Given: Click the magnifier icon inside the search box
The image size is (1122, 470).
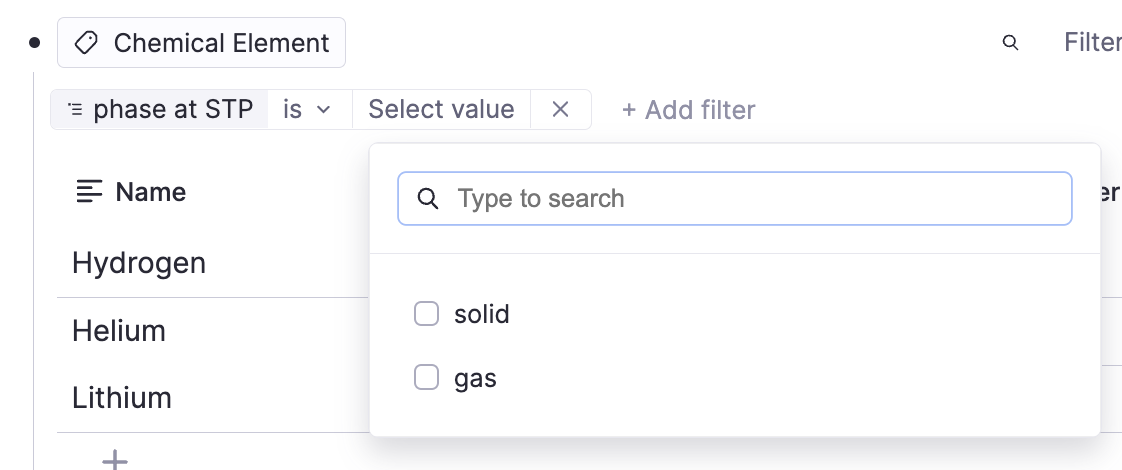Looking at the screenshot, I should click(428, 198).
